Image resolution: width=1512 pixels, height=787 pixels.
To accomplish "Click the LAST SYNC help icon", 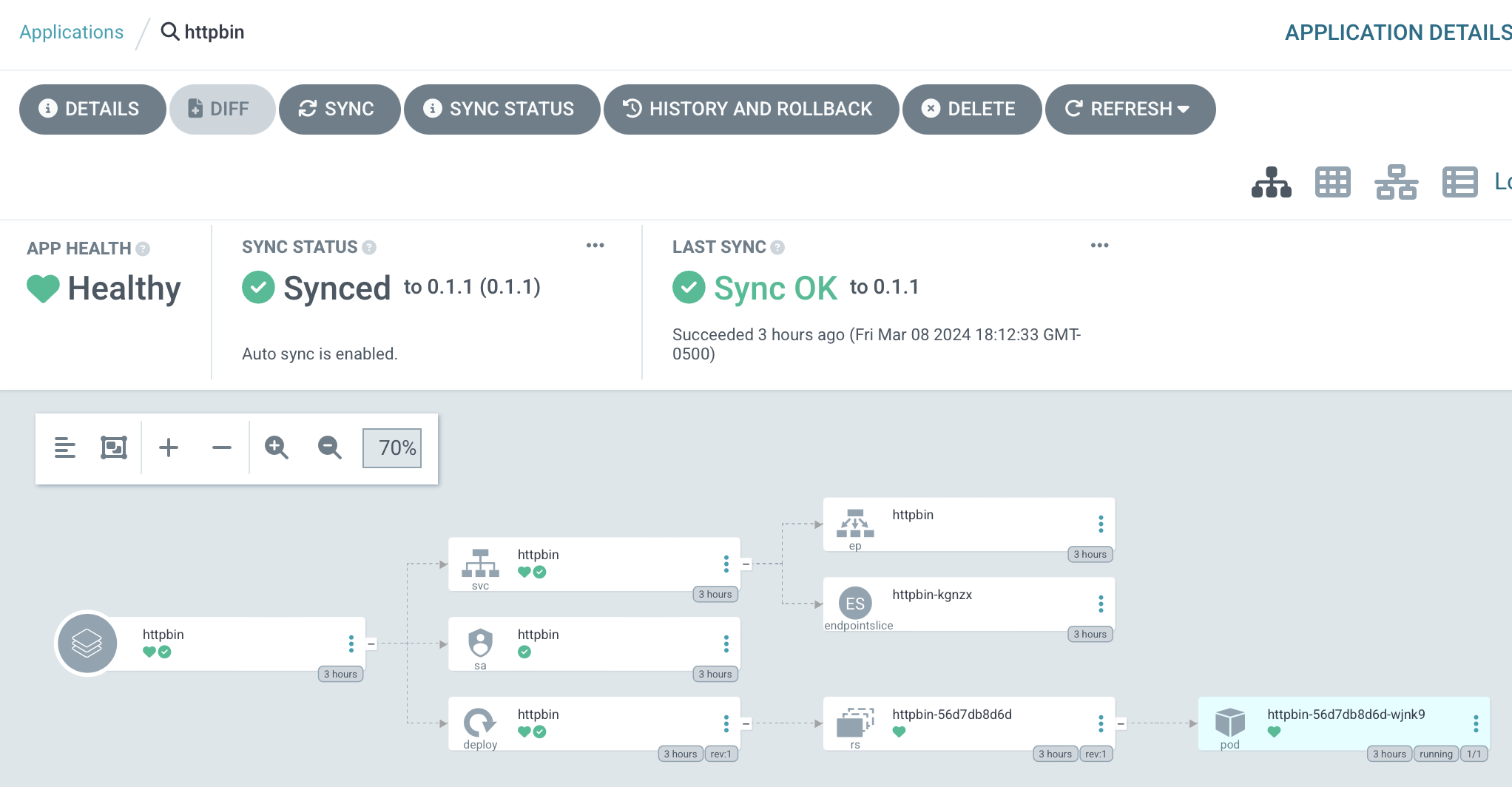I will pos(777,248).
